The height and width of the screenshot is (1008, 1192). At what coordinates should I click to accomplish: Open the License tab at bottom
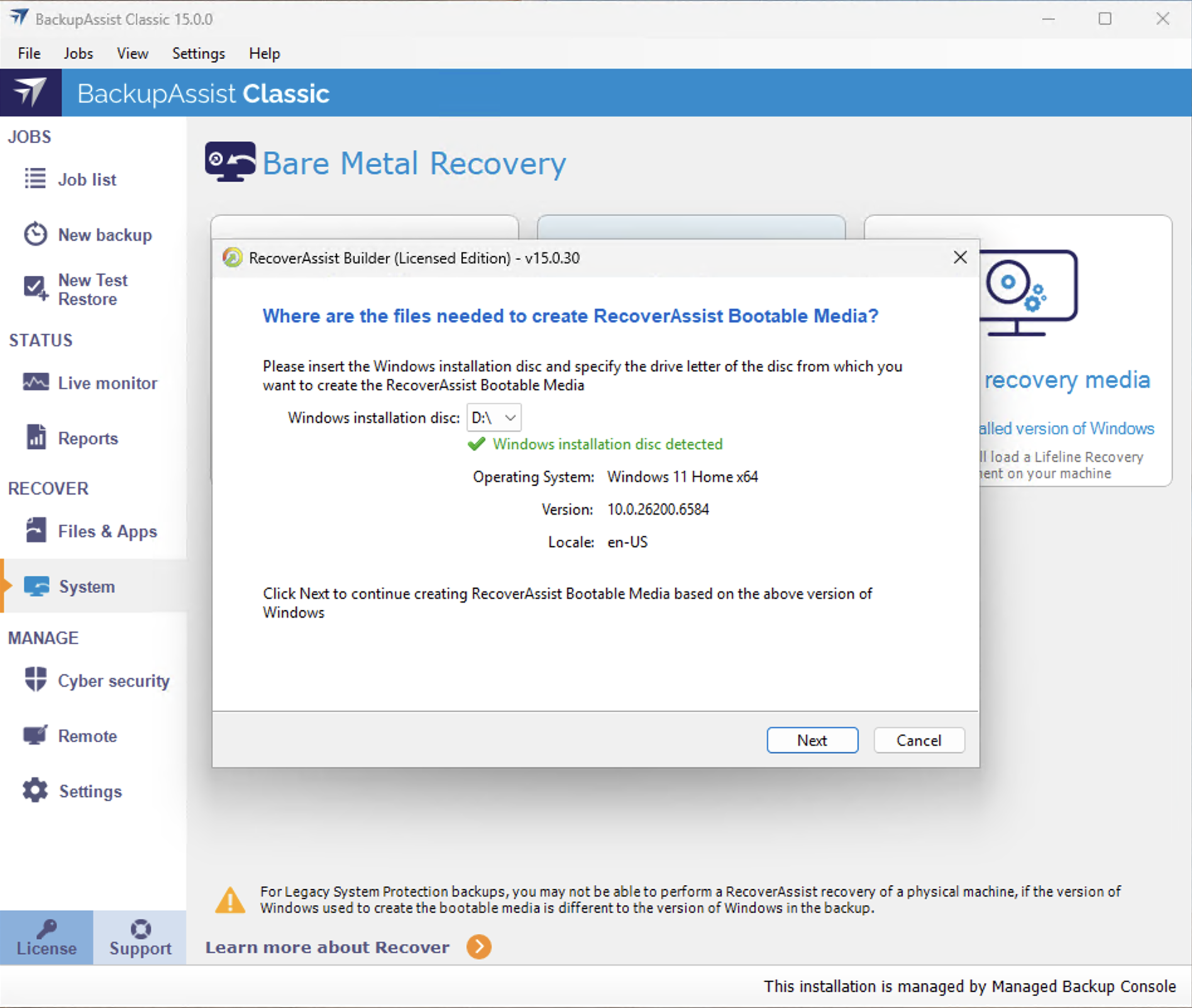click(x=47, y=938)
